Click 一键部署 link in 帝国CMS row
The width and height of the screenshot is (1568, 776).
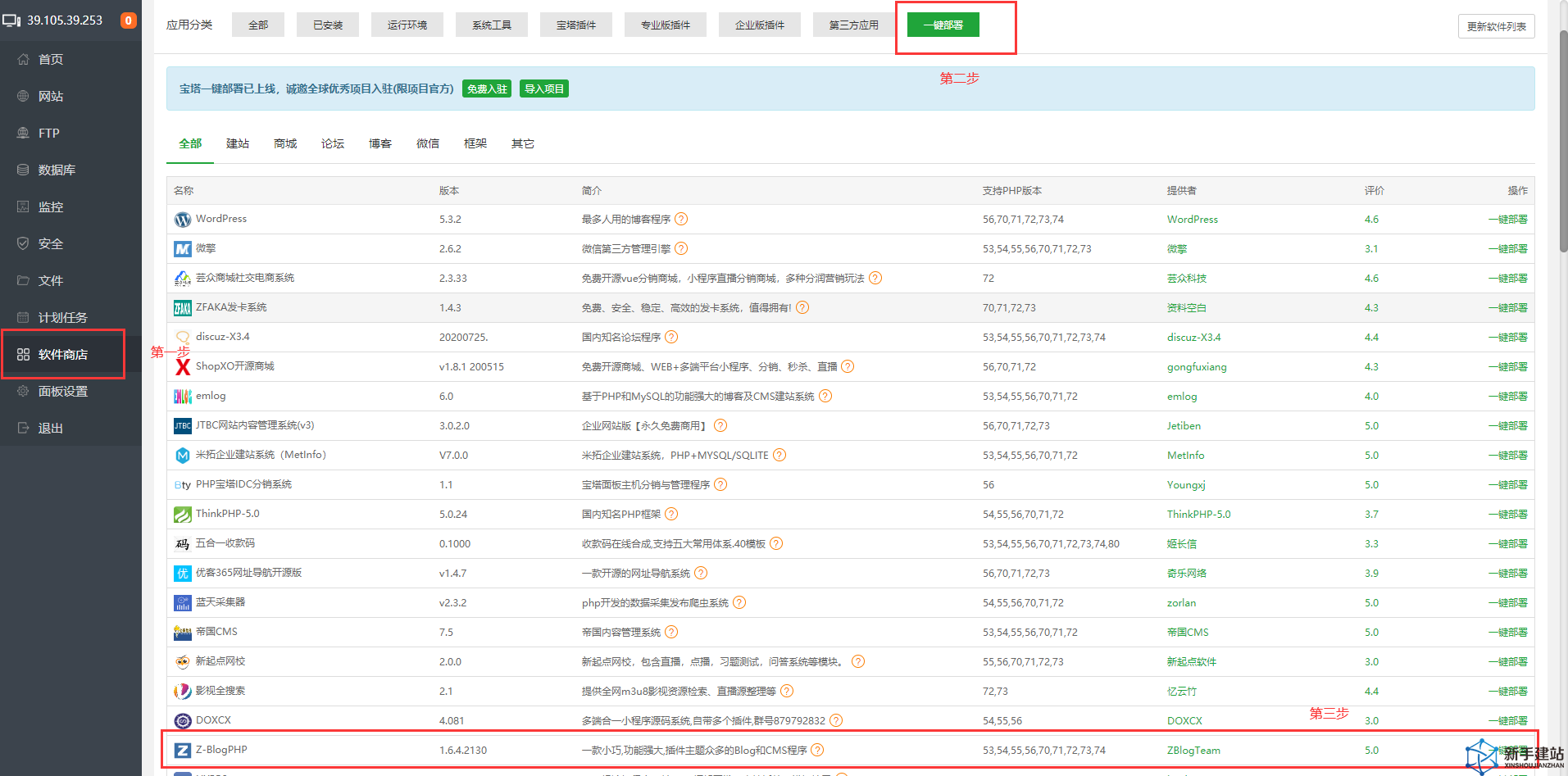1508,632
